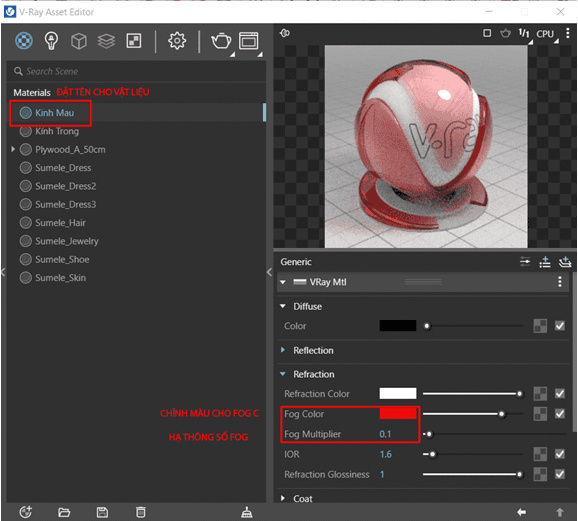
Task: Toggle the Refraction Color checkbox
Action: pos(560,394)
